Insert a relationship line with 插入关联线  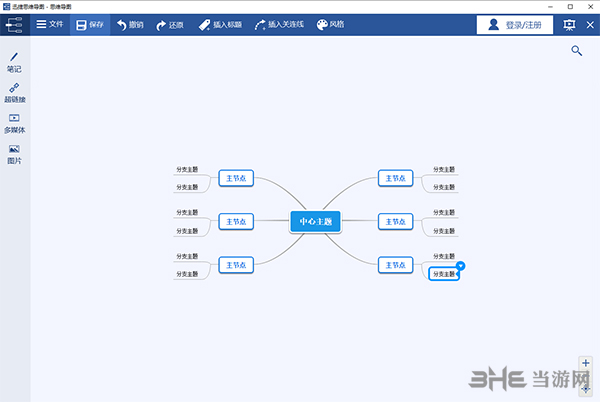pos(279,25)
